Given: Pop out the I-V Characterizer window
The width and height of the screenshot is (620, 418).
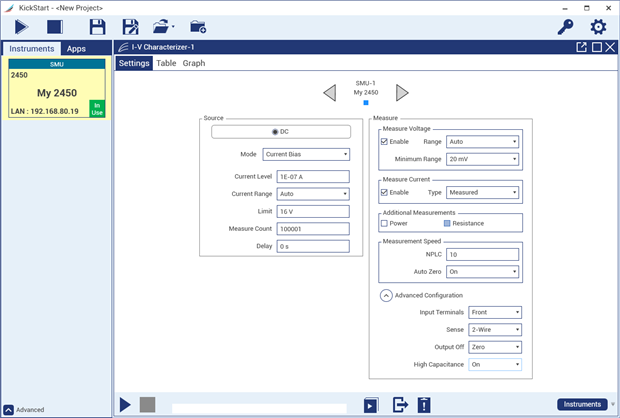Looking at the screenshot, I should [581, 47].
